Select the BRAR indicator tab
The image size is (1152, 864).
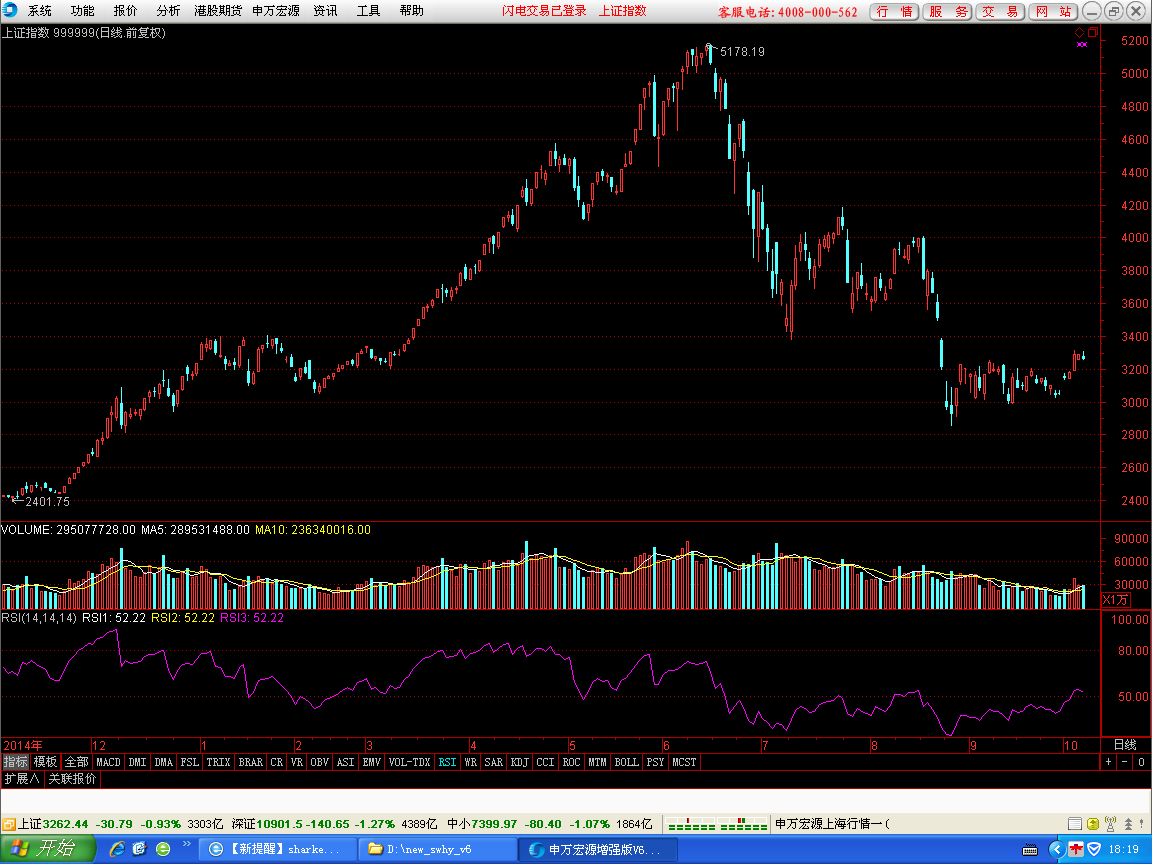pyautogui.click(x=251, y=763)
